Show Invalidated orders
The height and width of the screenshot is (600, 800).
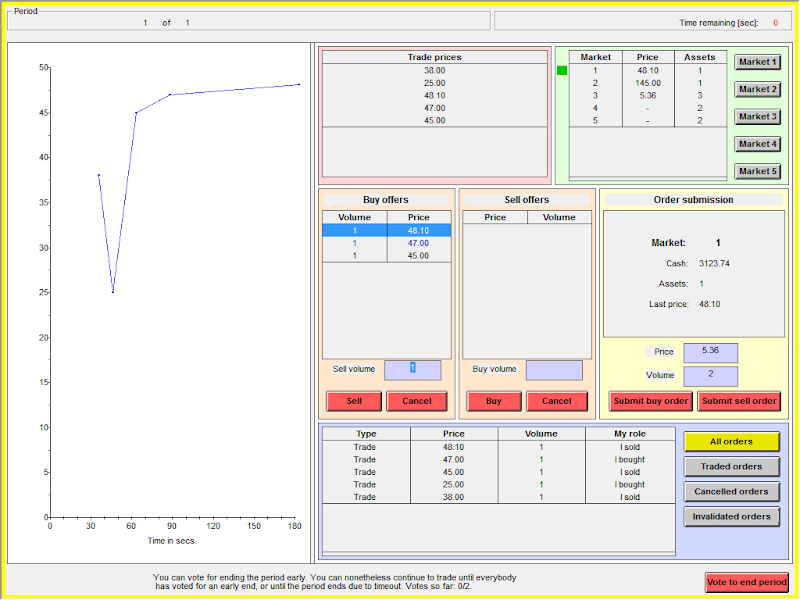(732, 517)
